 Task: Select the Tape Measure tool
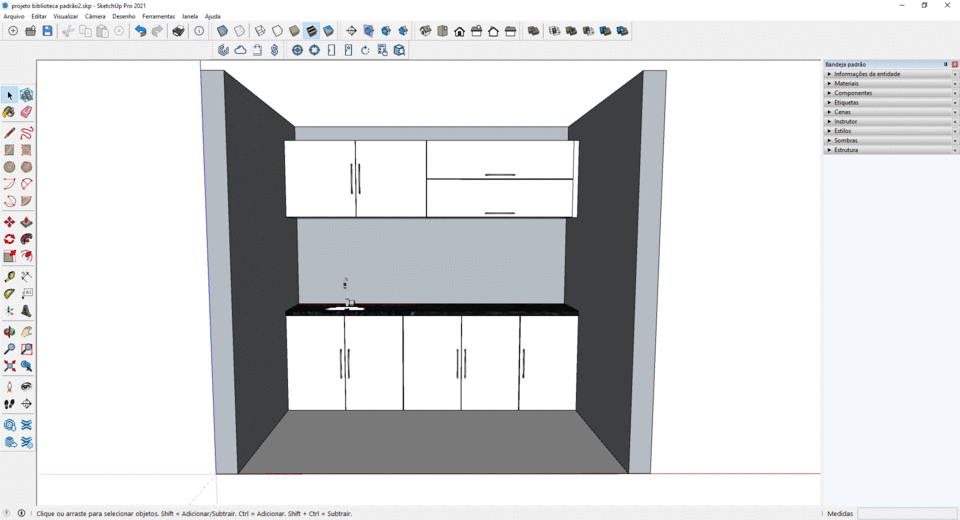tap(9, 277)
